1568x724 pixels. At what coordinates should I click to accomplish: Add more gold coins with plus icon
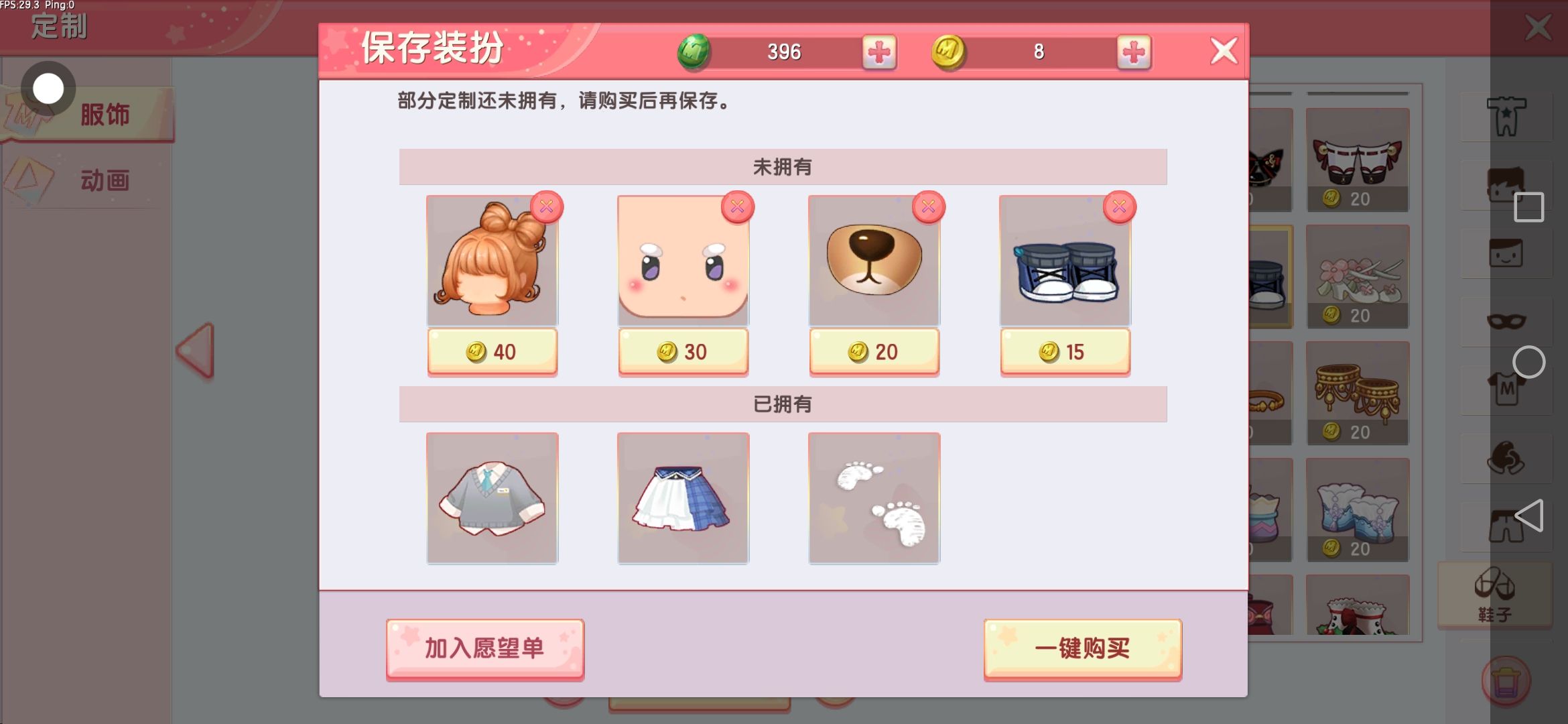[1134, 52]
